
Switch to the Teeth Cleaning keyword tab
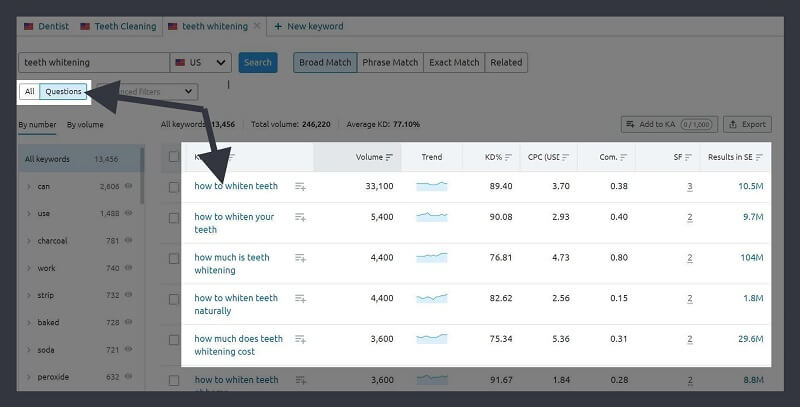[x=118, y=26]
